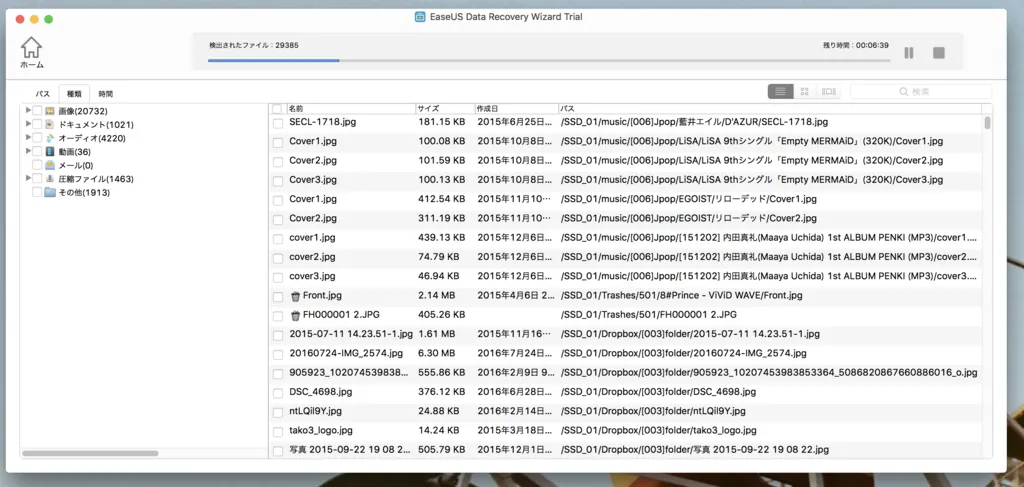Image resolution: width=1024 pixels, height=487 pixels.
Task: Click trash icon beside FH000001 2.JPG
Action: point(295,316)
